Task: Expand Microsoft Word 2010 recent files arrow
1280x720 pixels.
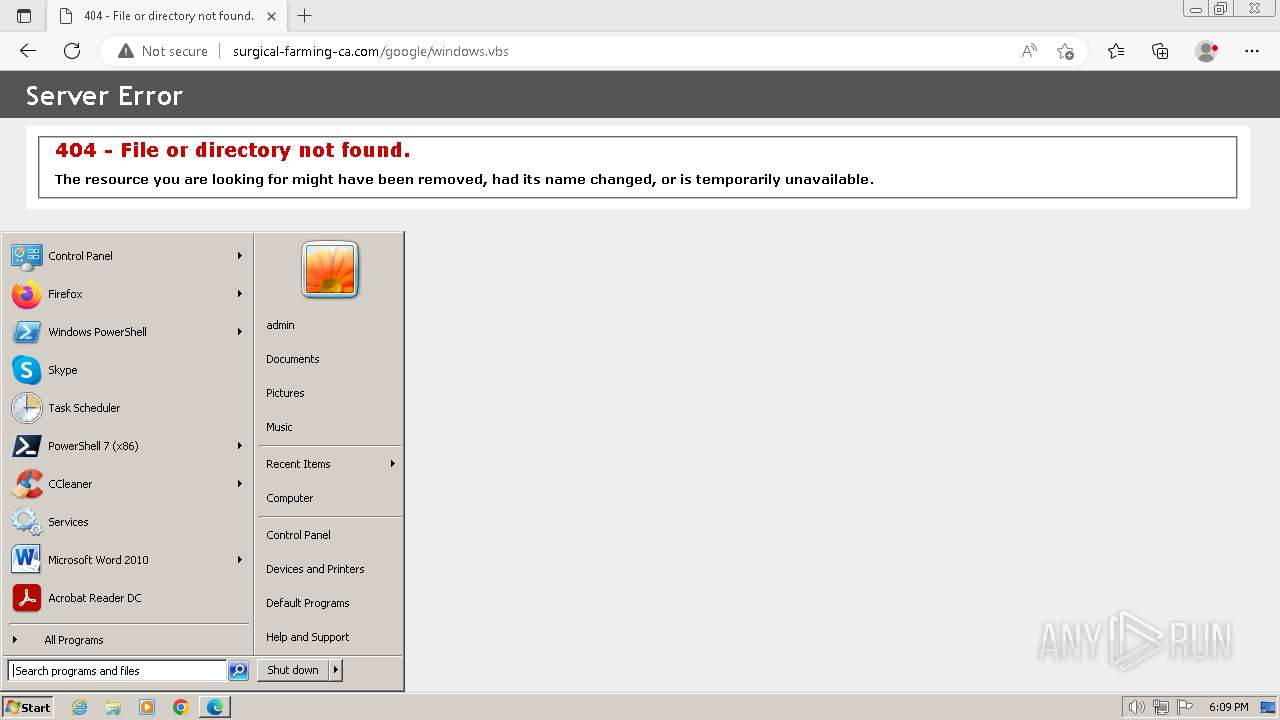Action: [240, 560]
